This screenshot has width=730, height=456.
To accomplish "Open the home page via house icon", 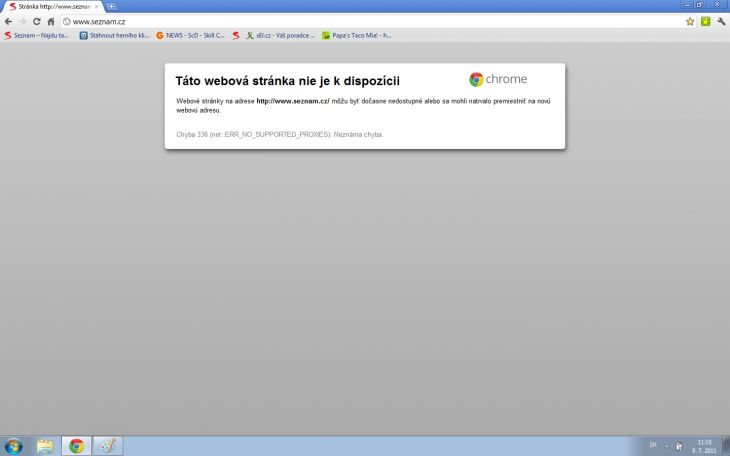I will pos(51,22).
